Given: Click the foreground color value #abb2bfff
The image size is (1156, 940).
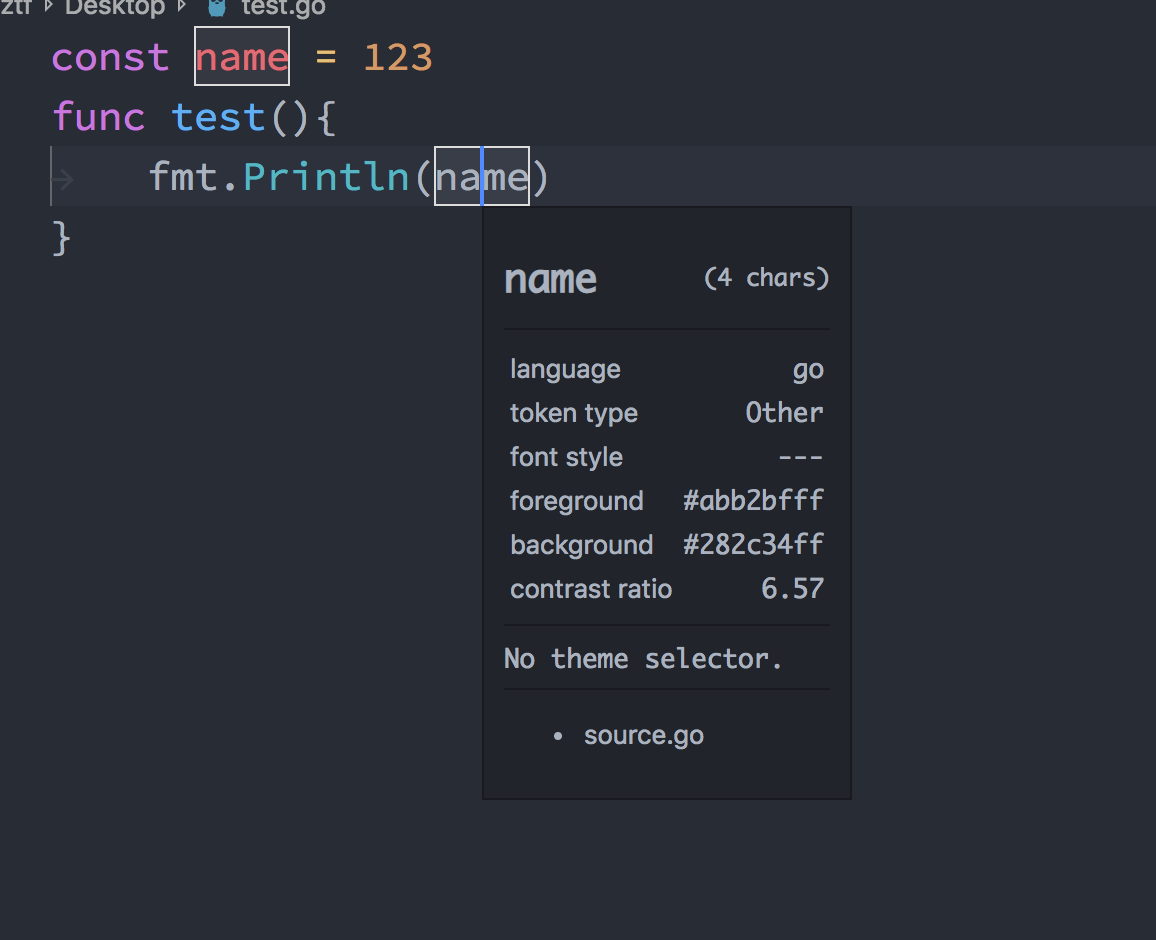Looking at the screenshot, I should point(753,500).
